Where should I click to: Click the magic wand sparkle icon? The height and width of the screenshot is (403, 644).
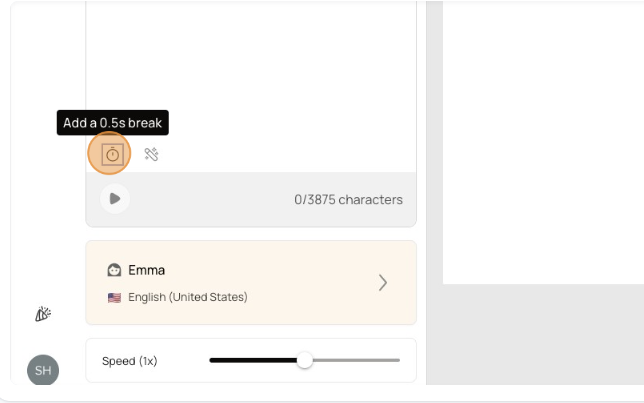(152, 154)
